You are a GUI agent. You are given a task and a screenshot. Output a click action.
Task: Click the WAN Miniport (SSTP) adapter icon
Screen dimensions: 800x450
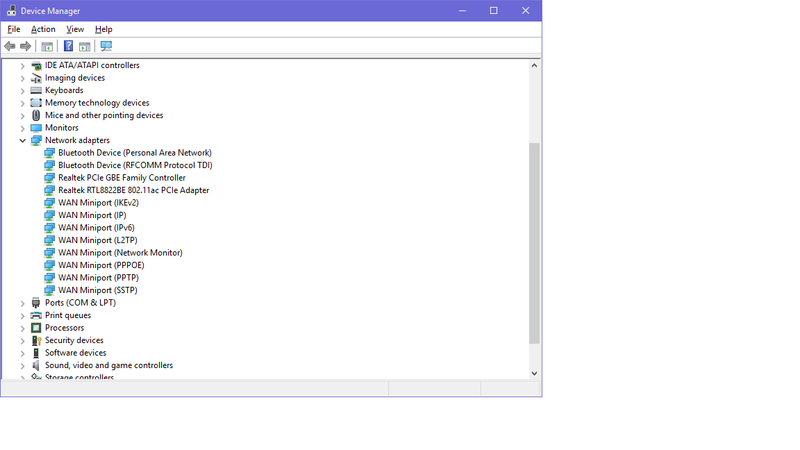(49, 290)
